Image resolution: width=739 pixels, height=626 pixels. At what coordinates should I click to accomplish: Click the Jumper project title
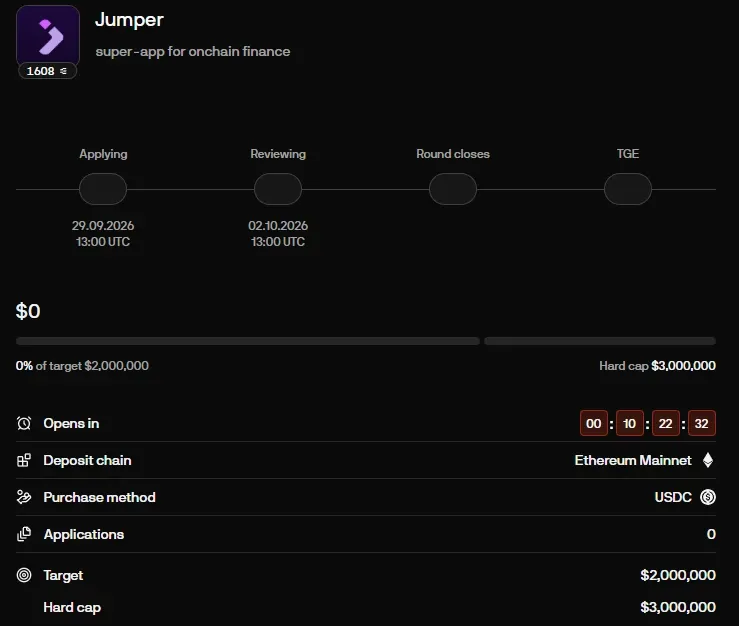click(129, 20)
